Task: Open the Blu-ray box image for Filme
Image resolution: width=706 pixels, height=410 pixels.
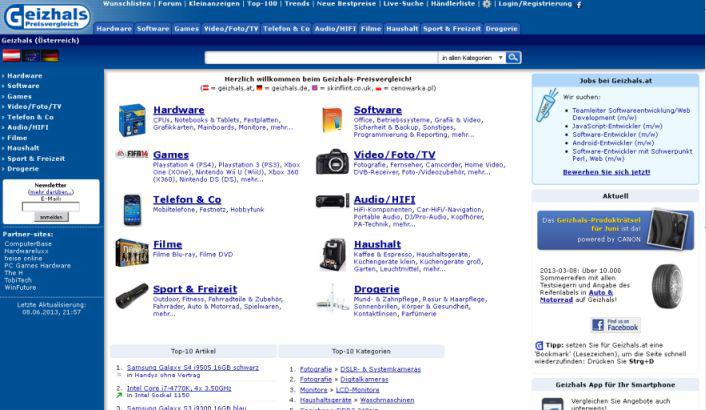Action: coord(132,252)
